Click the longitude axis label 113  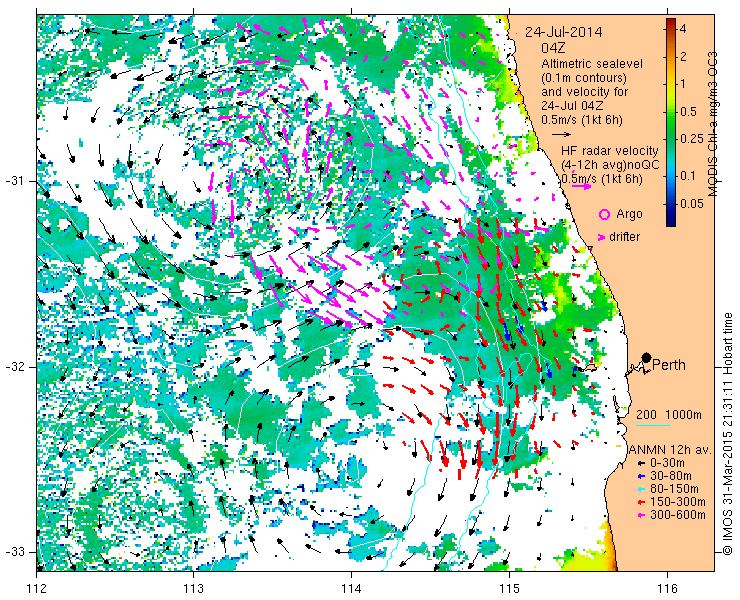[193, 589]
